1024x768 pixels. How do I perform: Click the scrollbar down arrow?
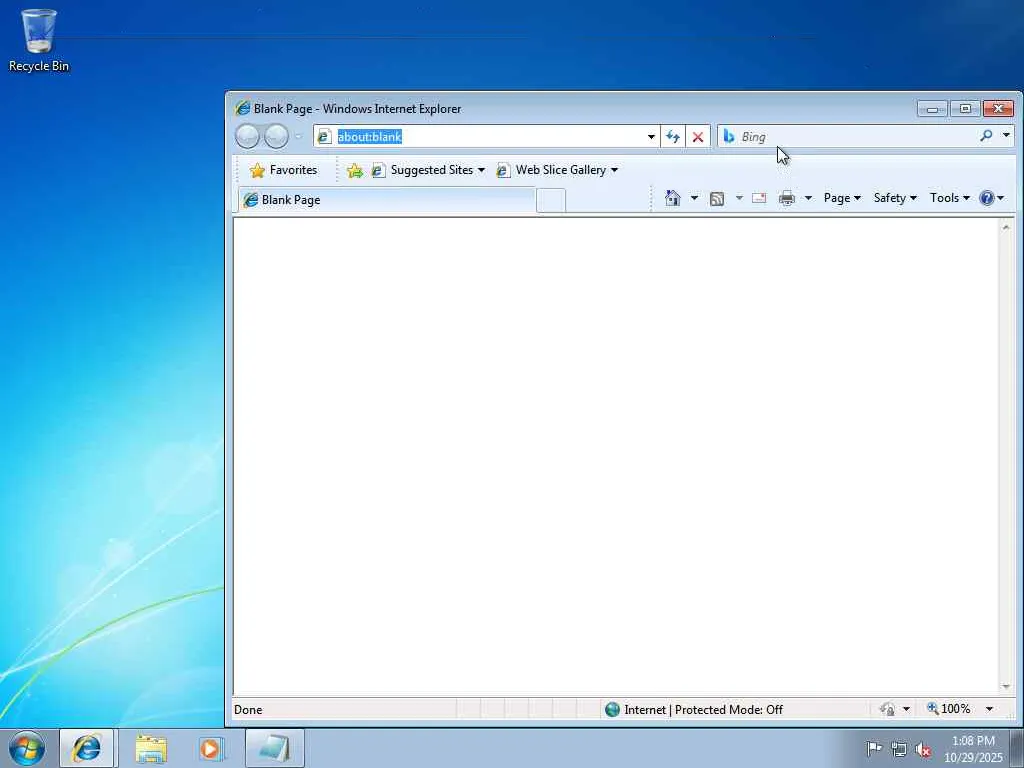tap(1006, 687)
